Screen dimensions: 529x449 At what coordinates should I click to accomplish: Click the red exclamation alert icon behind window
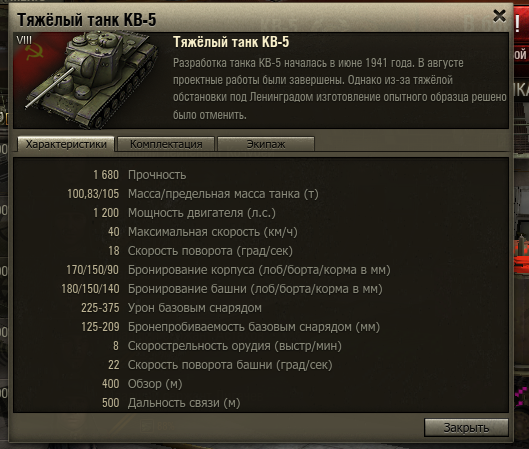click(518, 24)
